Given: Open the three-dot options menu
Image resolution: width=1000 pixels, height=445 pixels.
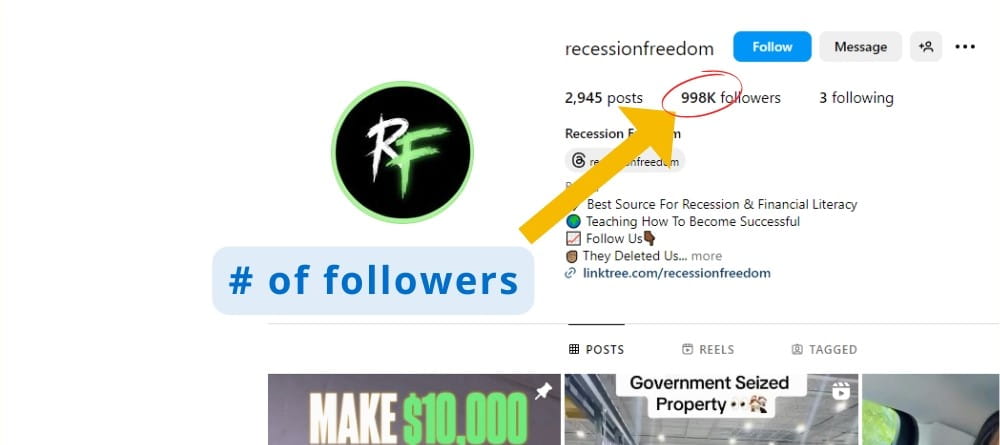Looking at the screenshot, I should pyautogui.click(x=965, y=47).
